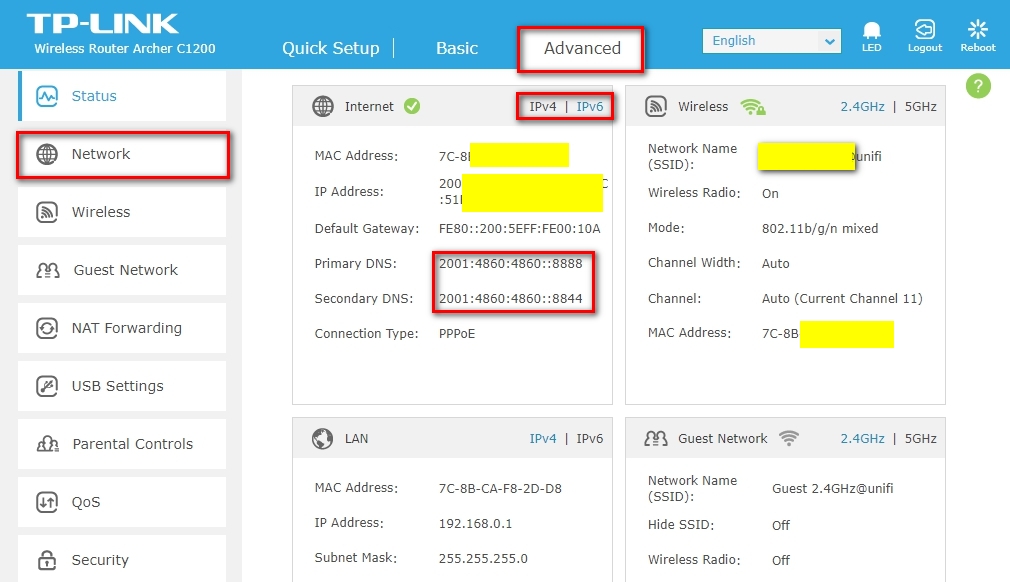Click LAN MAC Address 7C-8B-CA-F8-2D-D8
This screenshot has height=582, width=1010.
(500, 489)
